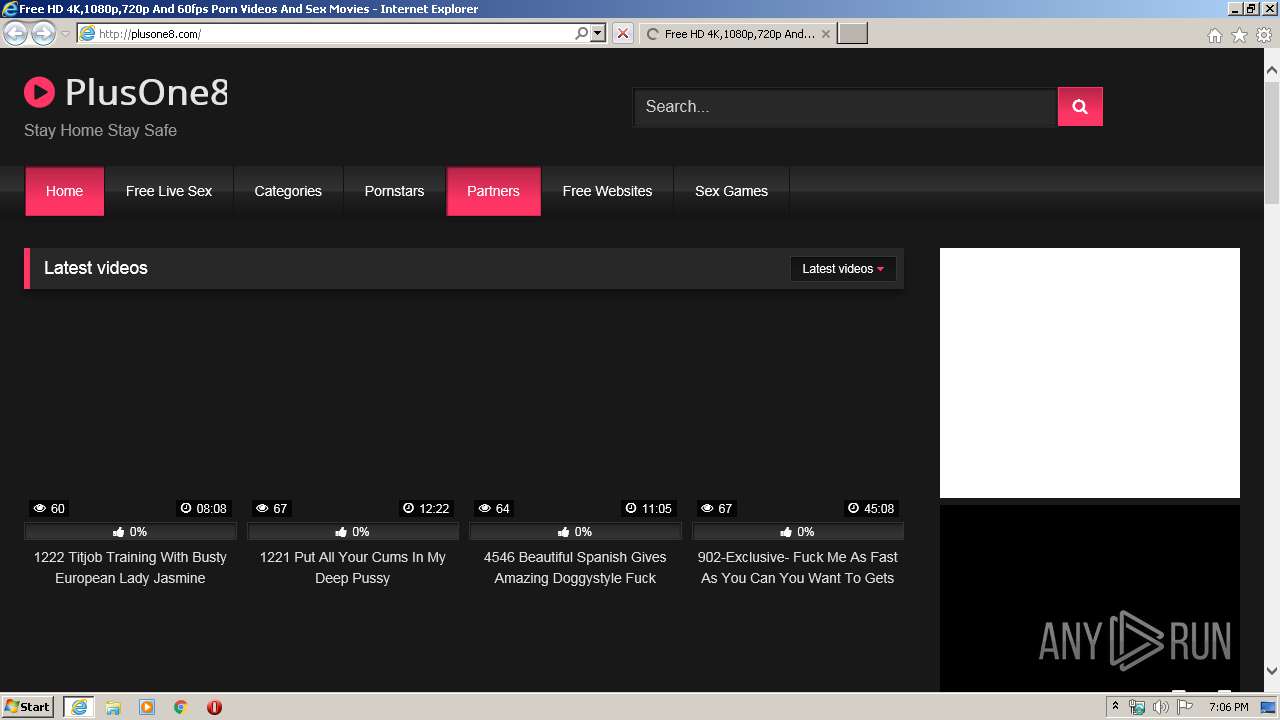Open the Categories menu item
The width and height of the screenshot is (1280, 720).
click(288, 191)
